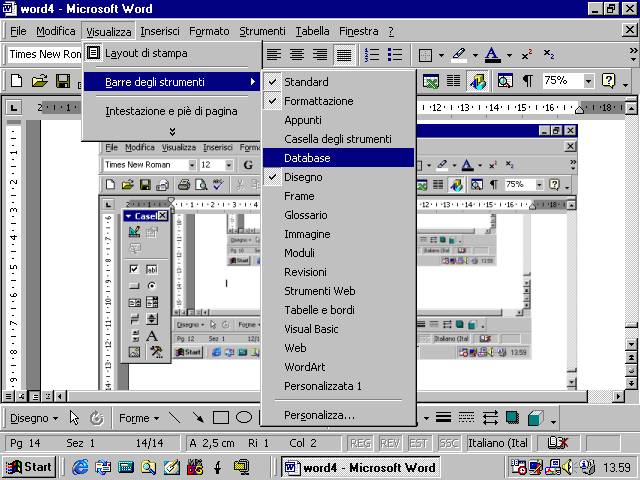Click the highlighter pen icon
Image resolution: width=640 pixels, height=480 pixels.
(459, 55)
